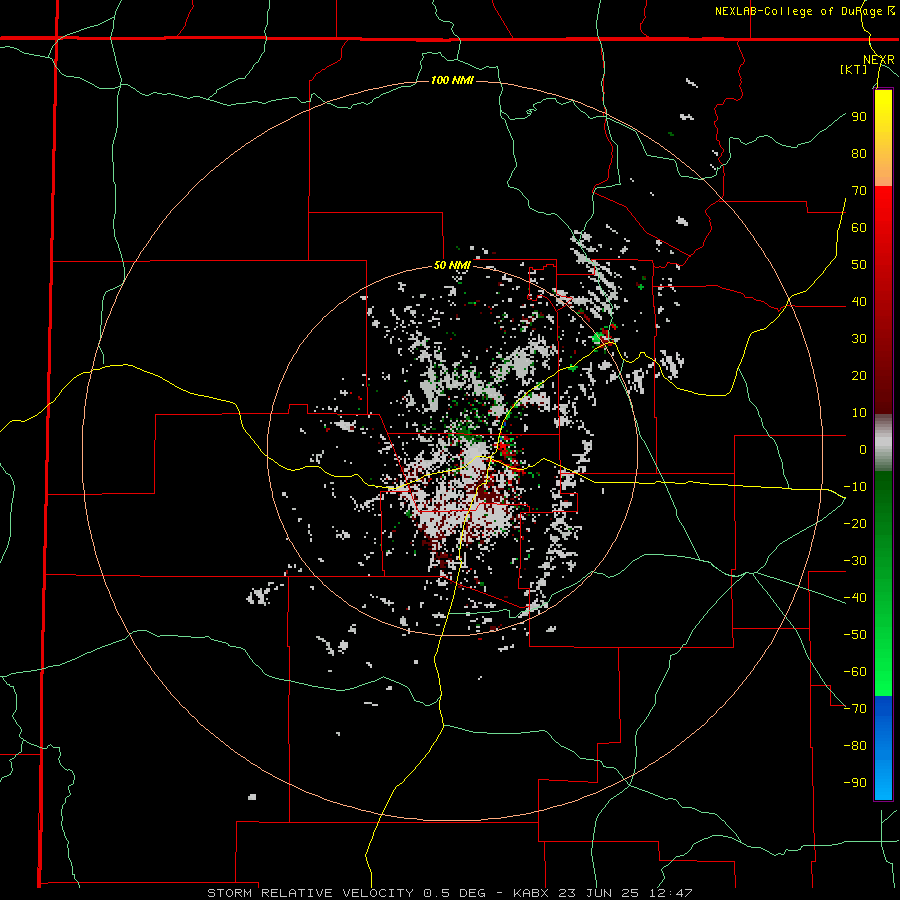Click the -80 value on velocity scale

[x=855, y=746]
